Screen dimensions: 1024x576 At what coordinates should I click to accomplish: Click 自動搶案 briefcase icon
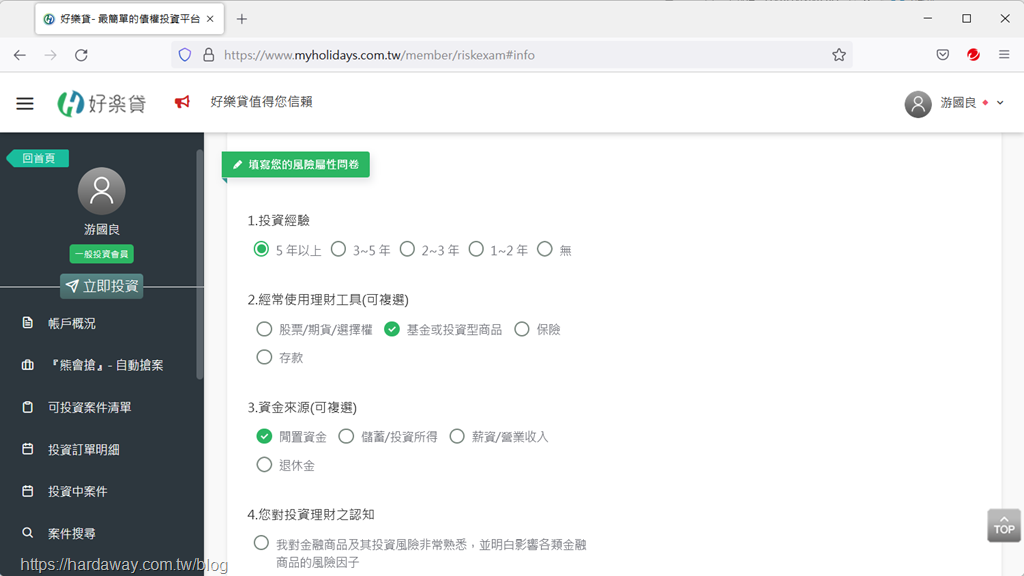pos(27,364)
